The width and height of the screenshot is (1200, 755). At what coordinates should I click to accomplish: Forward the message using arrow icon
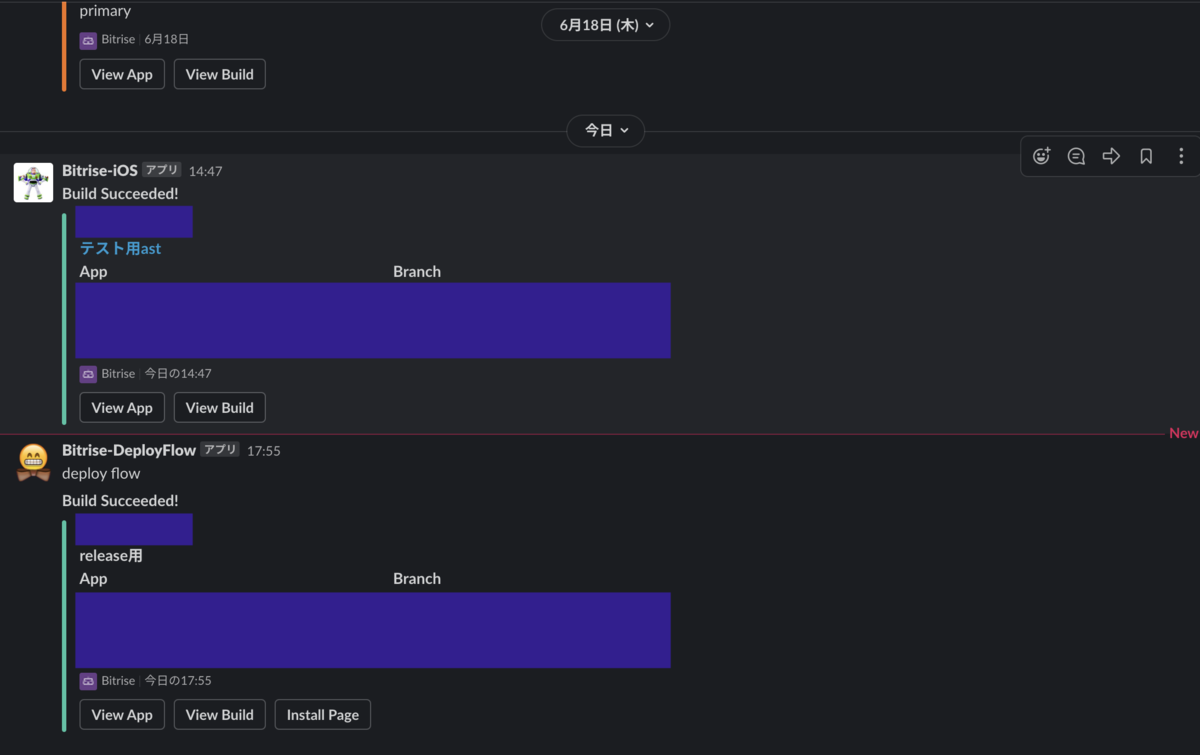pos(1111,156)
